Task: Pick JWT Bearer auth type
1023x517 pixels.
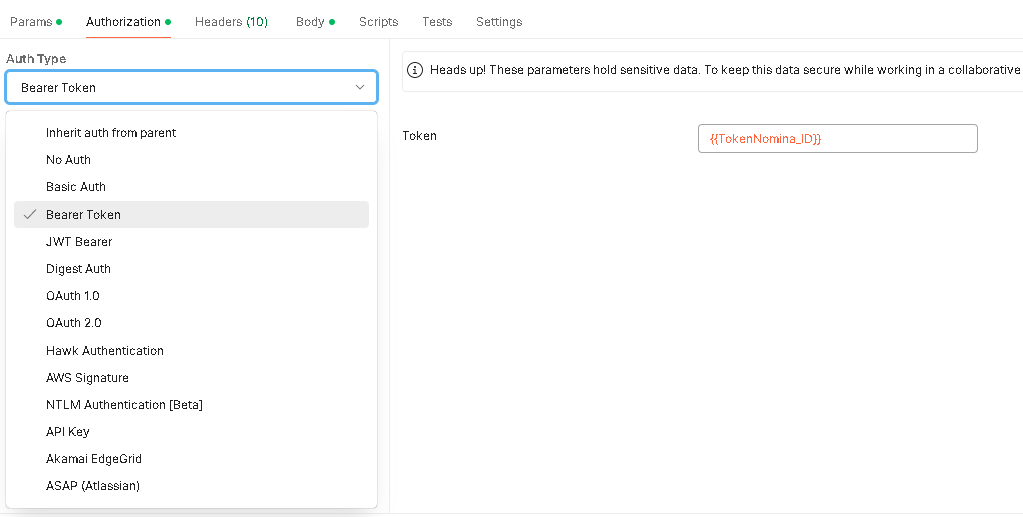Action: click(191, 242)
